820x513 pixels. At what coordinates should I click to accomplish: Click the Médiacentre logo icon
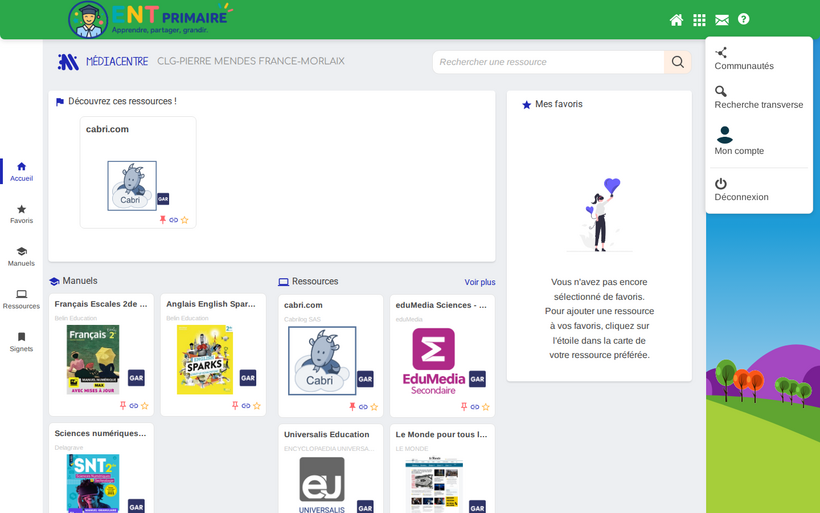pyautogui.click(x=68, y=62)
